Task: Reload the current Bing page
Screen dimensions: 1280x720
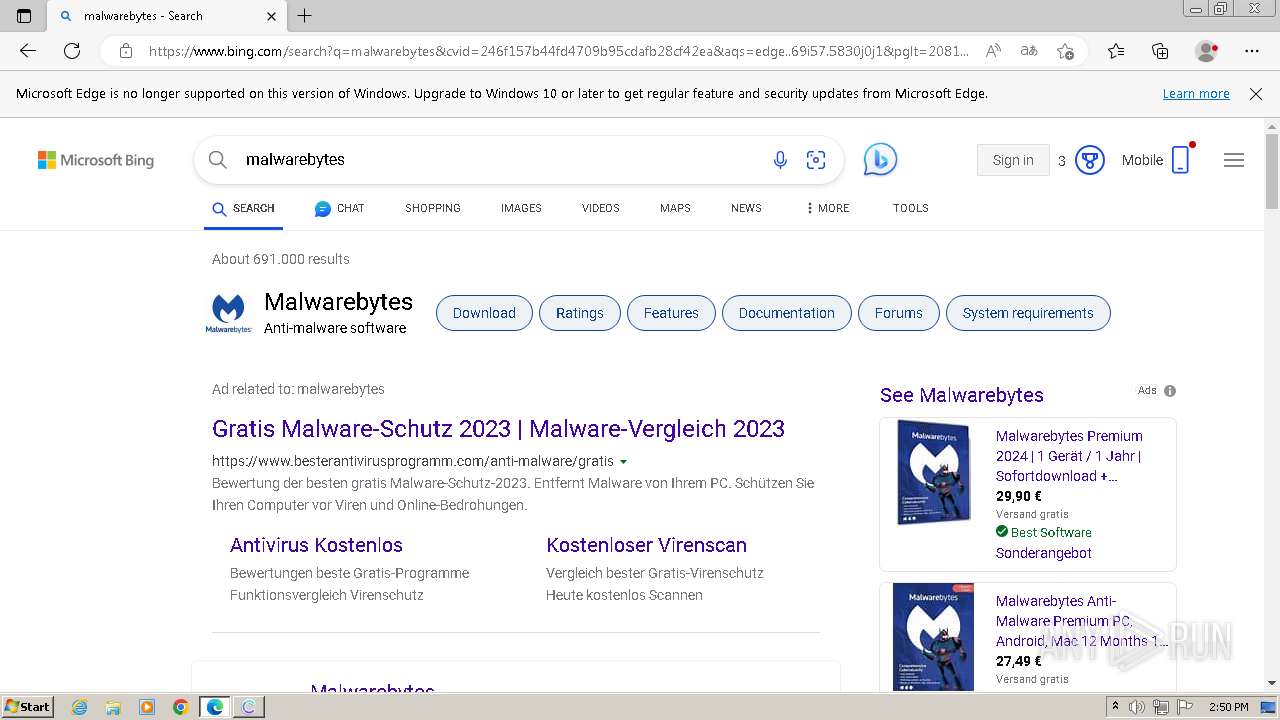Action: click(72, 51)
